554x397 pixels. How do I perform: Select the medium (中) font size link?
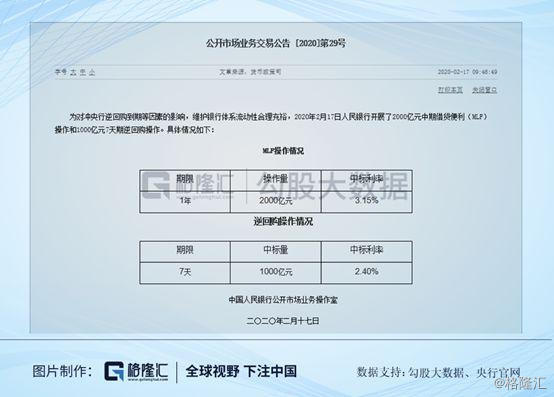point(83,72)
